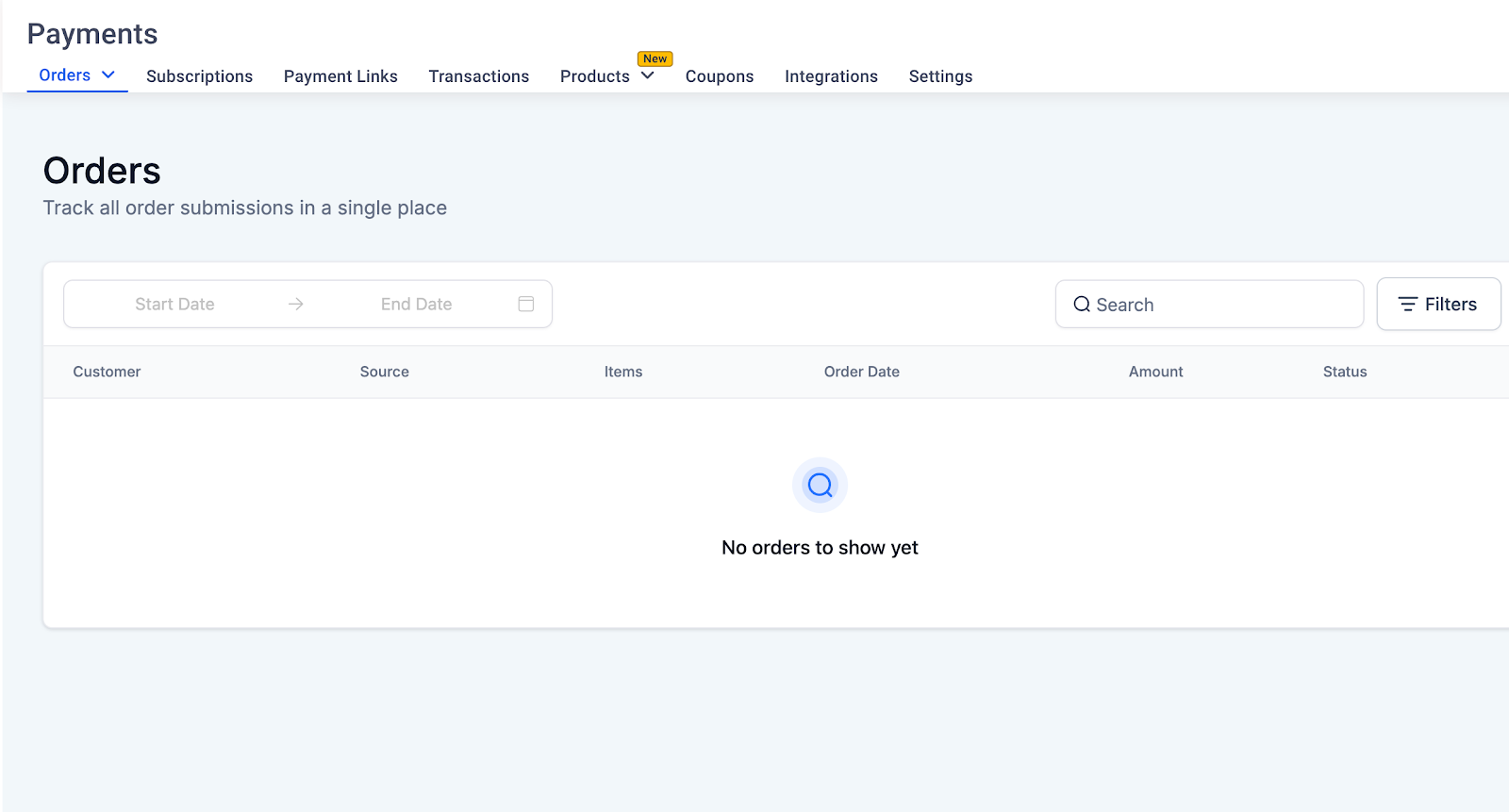The width and height of the screenshot is (1509, 812).
Task: Open the Filters panel
Action: [1438, 304]
